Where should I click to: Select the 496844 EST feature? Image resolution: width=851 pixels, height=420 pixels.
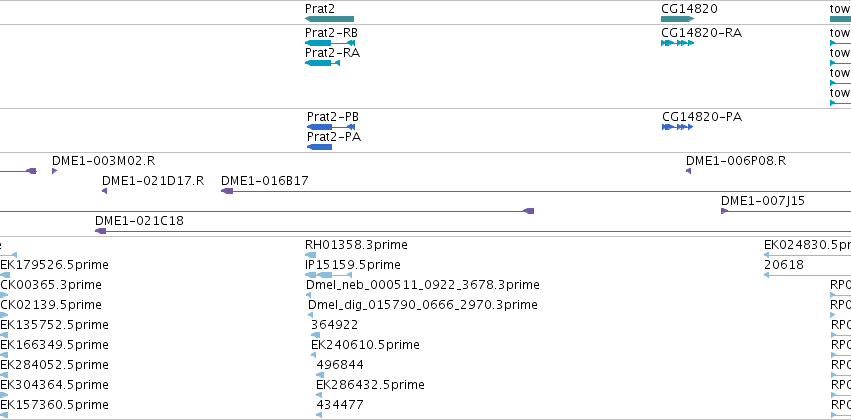tap(319, 375)
